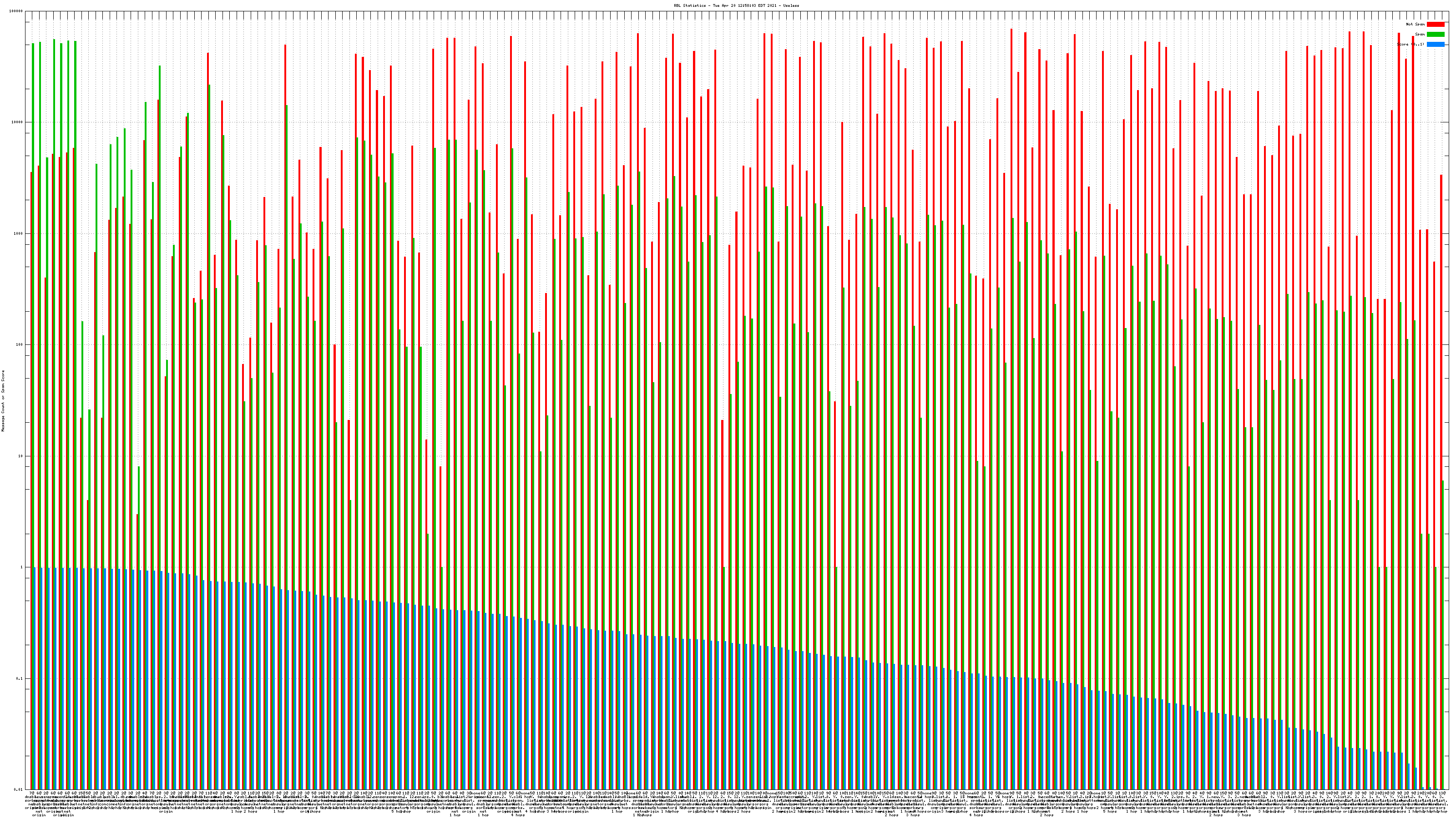Click the 10000 y-axis label

click(x=18, y=123)
